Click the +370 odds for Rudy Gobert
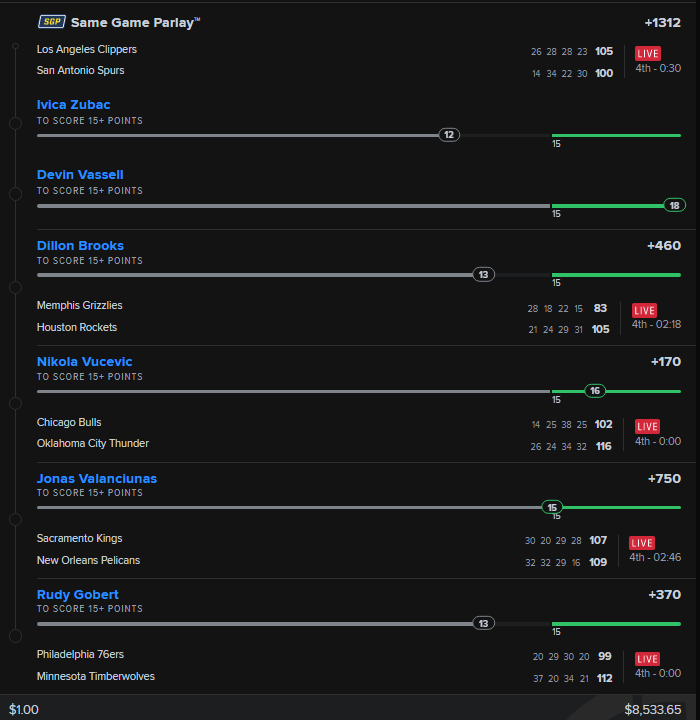Image resolution: width=700 pixels, height=720 pixels. (x=664, y=595)
